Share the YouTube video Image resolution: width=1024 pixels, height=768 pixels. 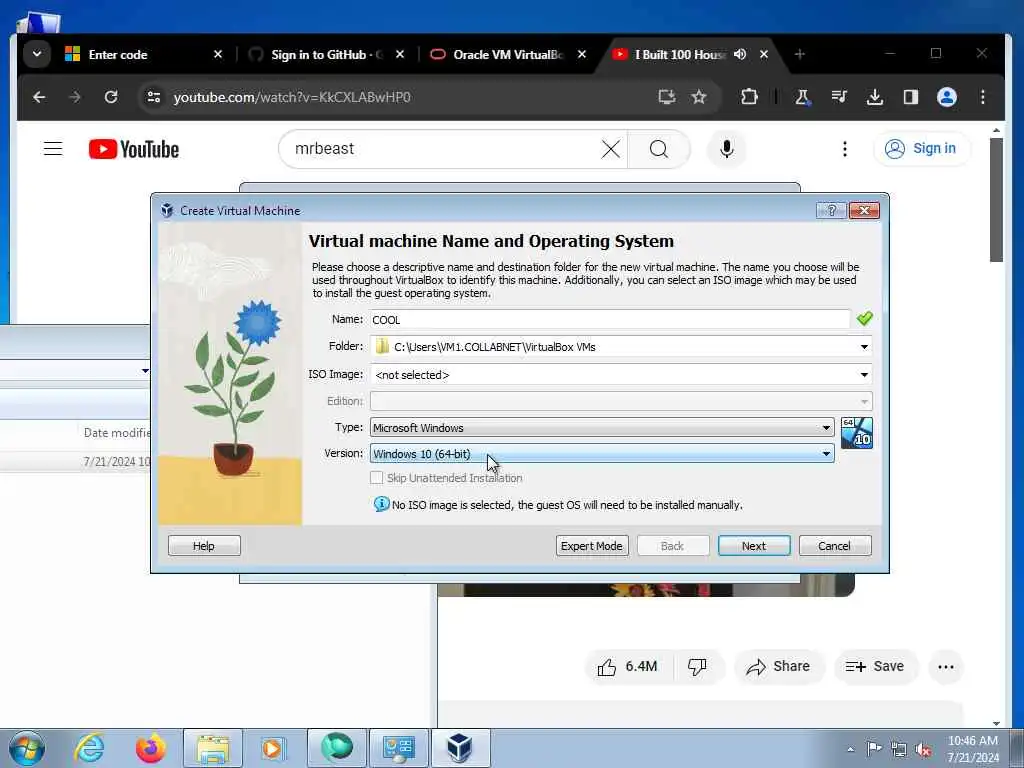(x=778, y=667)
